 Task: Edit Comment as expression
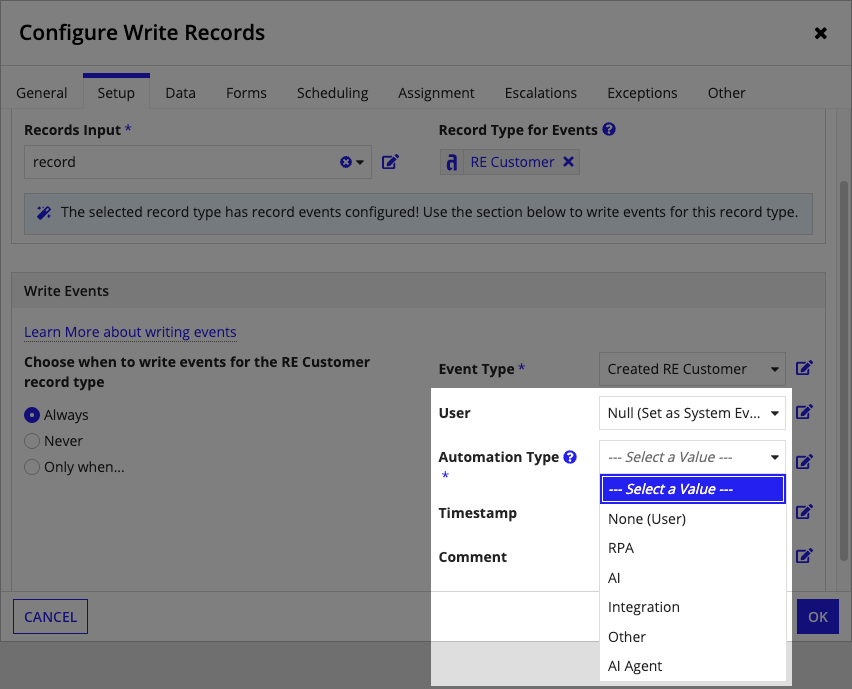click(804, 556)
